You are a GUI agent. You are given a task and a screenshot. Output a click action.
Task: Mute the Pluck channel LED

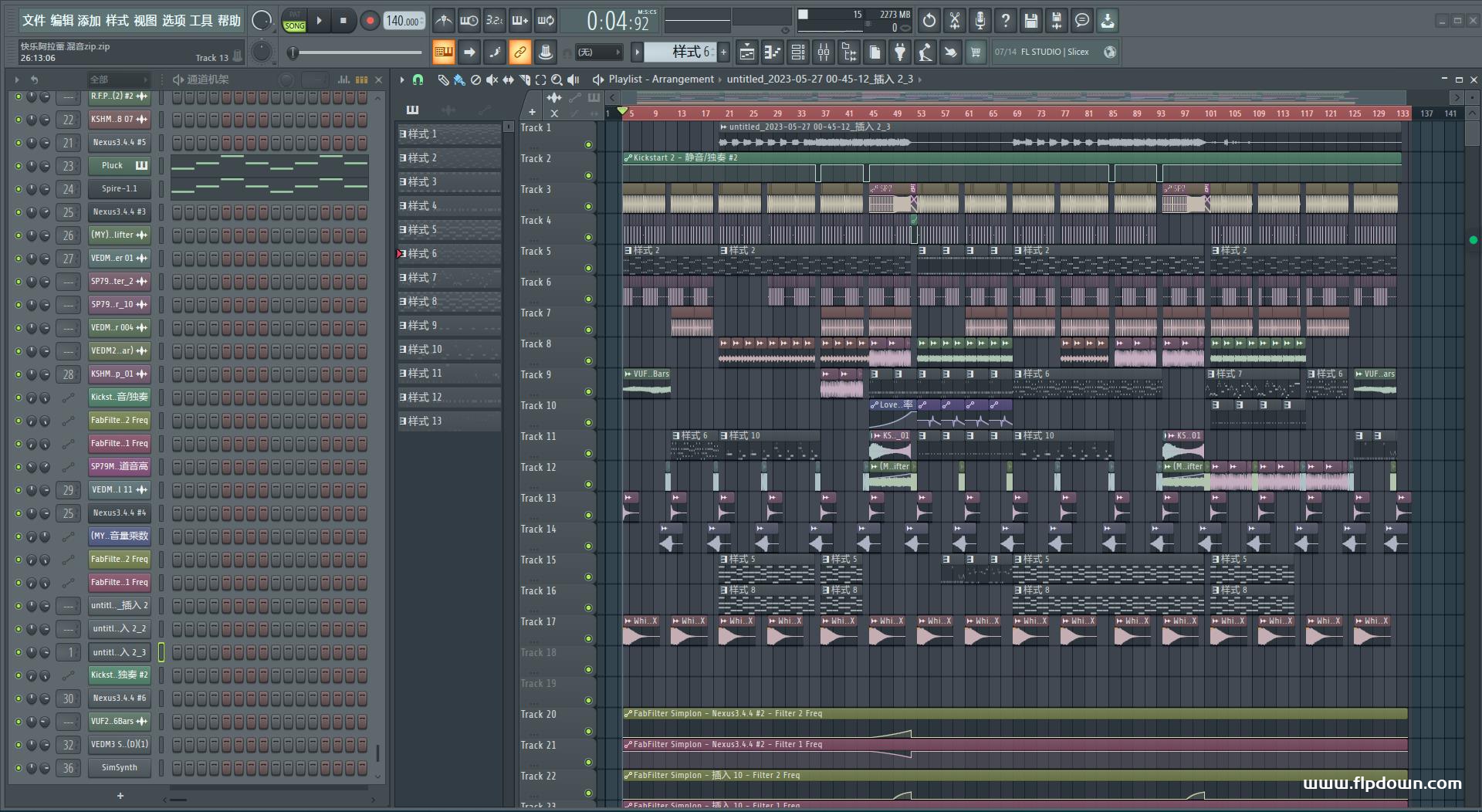pyautogui.click(x=19, y=166)
